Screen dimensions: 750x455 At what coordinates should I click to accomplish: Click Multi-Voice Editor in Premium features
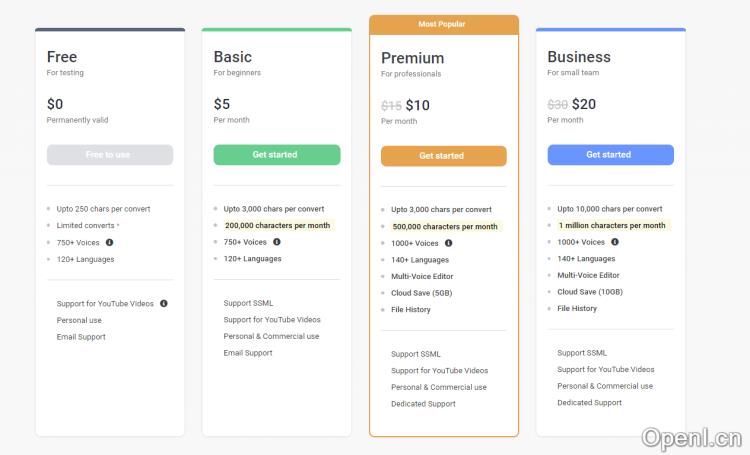[x=422, y=276]
